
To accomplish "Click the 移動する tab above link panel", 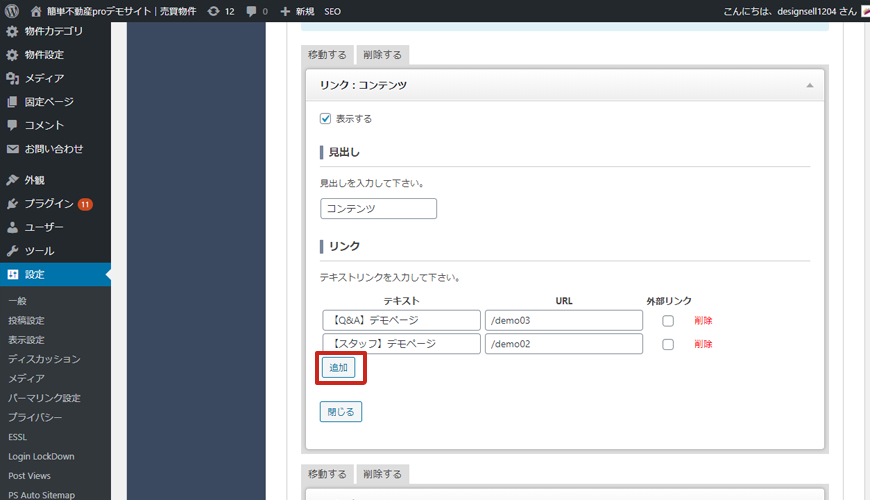I will click(327, 55).
